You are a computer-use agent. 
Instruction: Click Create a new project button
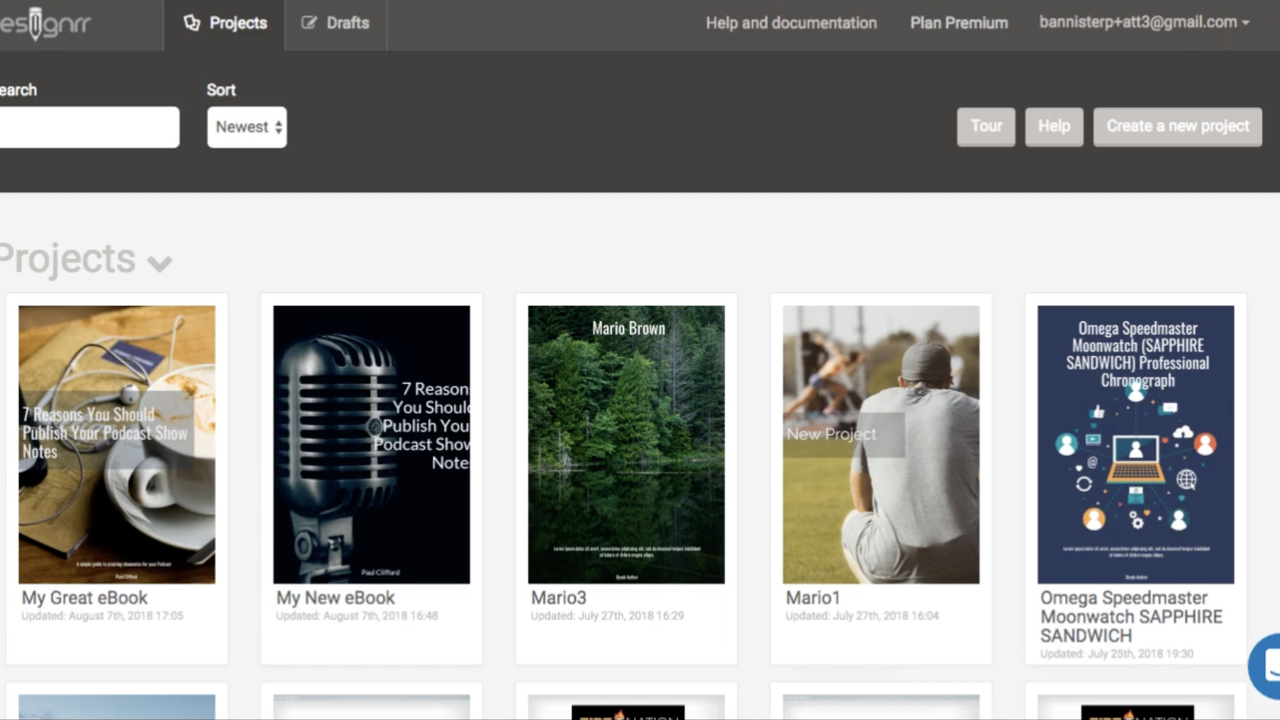click(x=1177, y=126)
